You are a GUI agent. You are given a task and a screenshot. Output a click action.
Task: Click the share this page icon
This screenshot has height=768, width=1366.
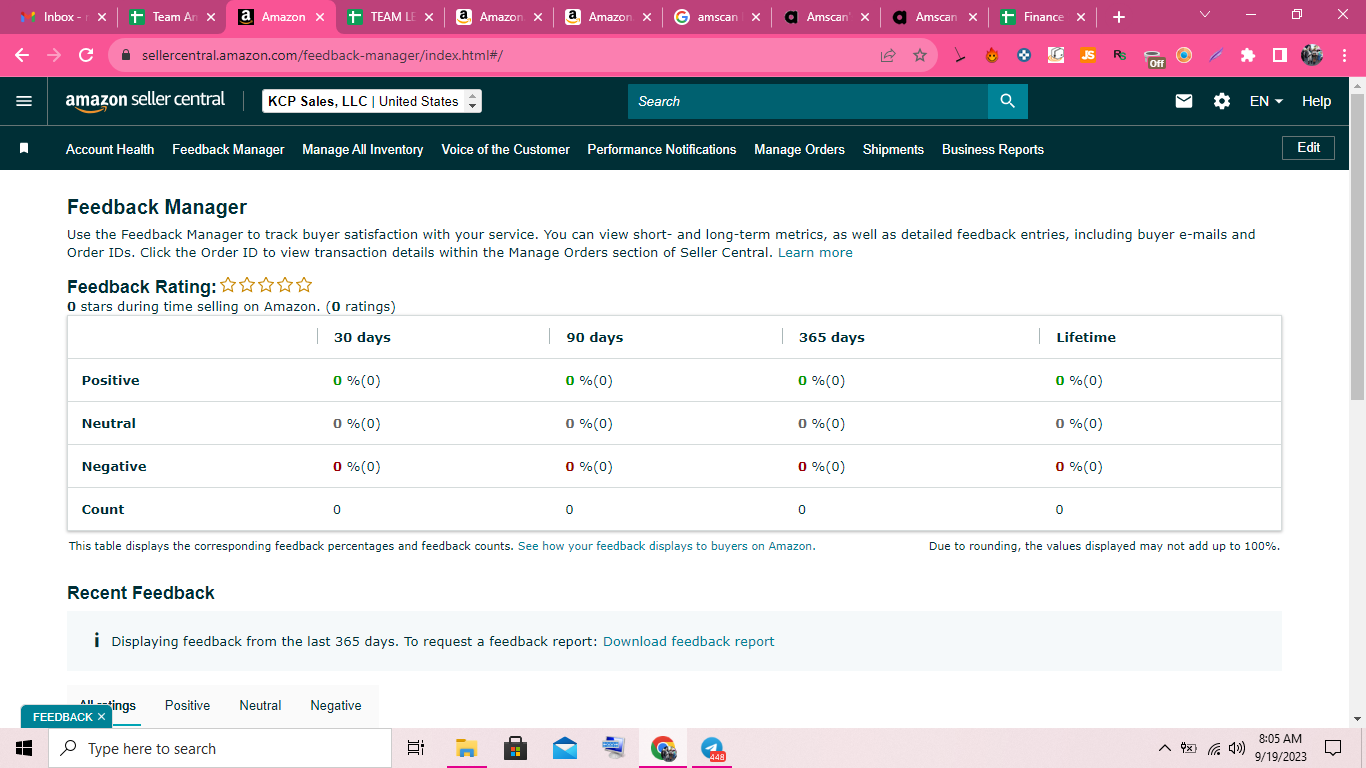click(x=888, y=56)
